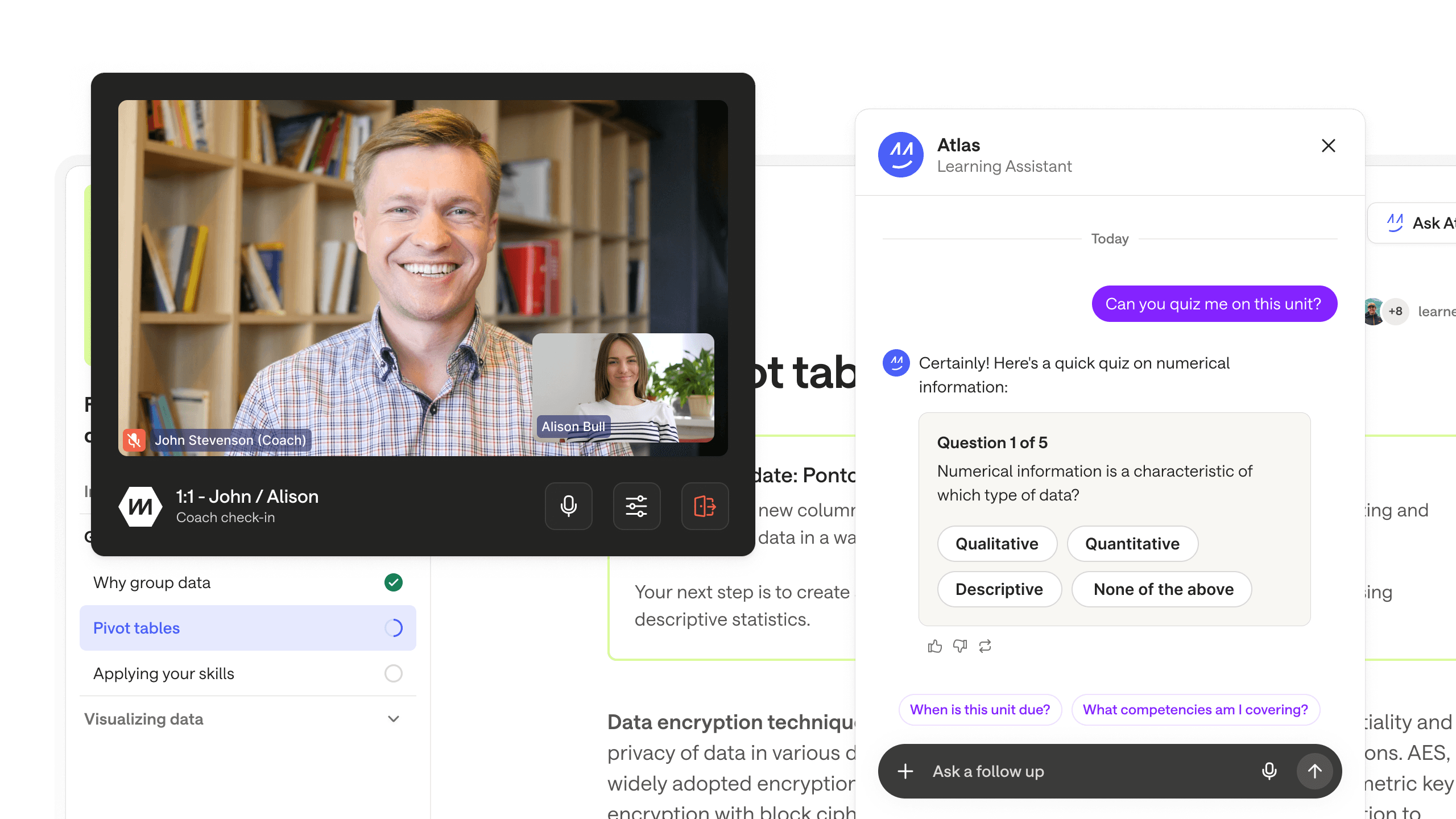Click the regenerate/refresh icon on quiz response
This screenshot has height=819, width=1456.
(x=984, y=646)
